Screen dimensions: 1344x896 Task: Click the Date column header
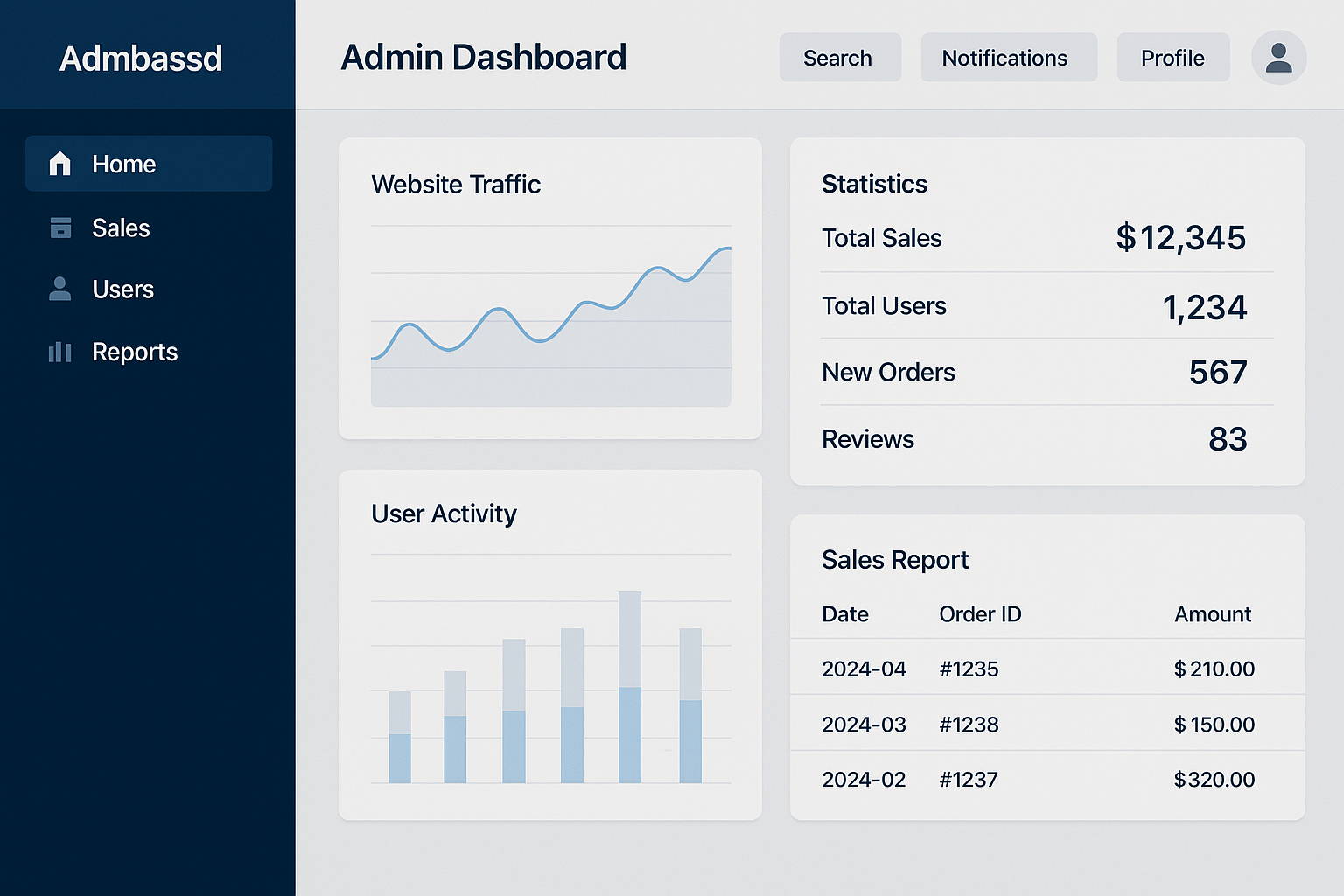(844, 614)
